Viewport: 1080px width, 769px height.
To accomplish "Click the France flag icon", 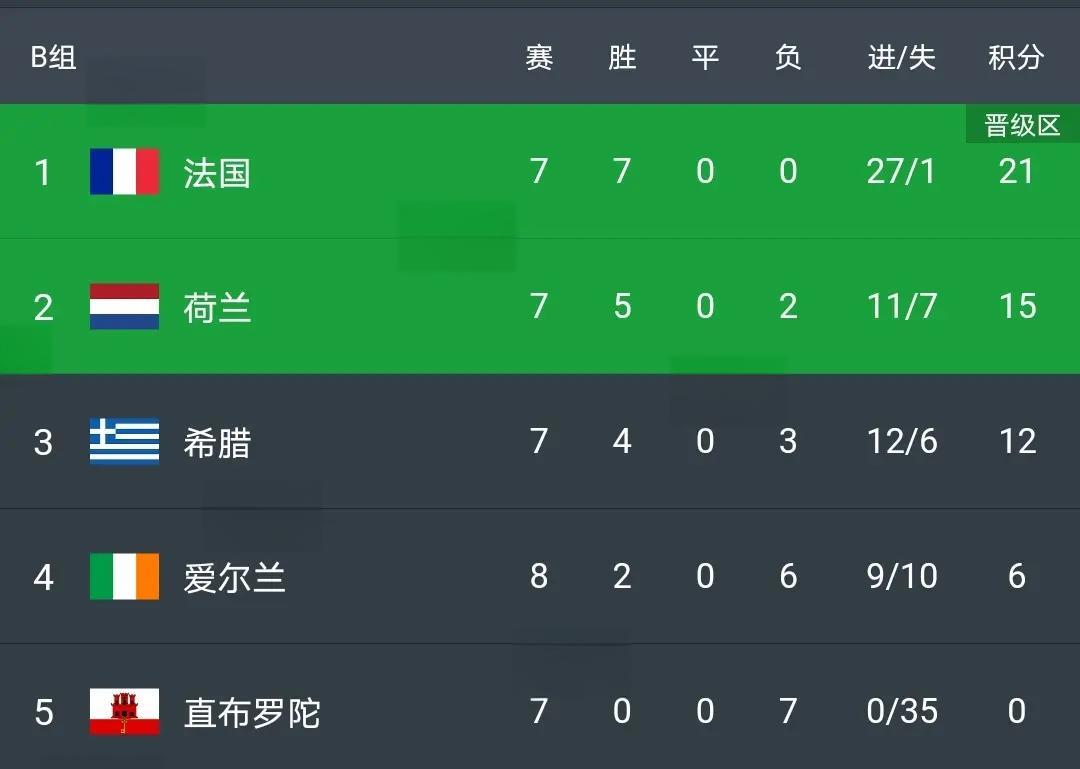I will click(124, 172).
